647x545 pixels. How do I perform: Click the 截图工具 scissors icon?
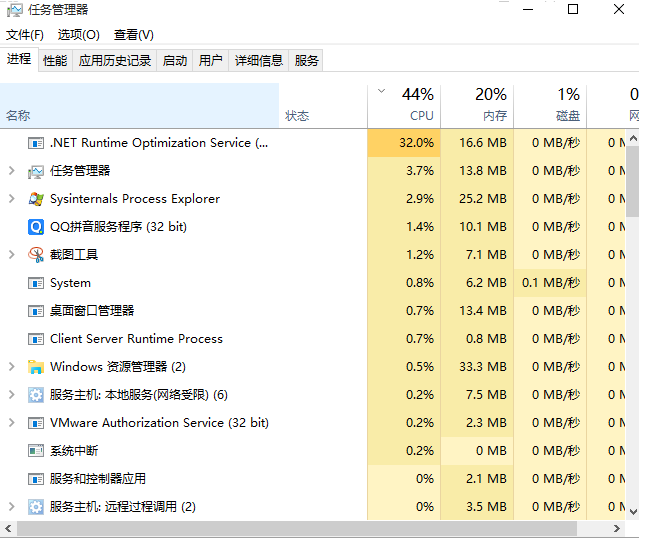click(36, 255)
